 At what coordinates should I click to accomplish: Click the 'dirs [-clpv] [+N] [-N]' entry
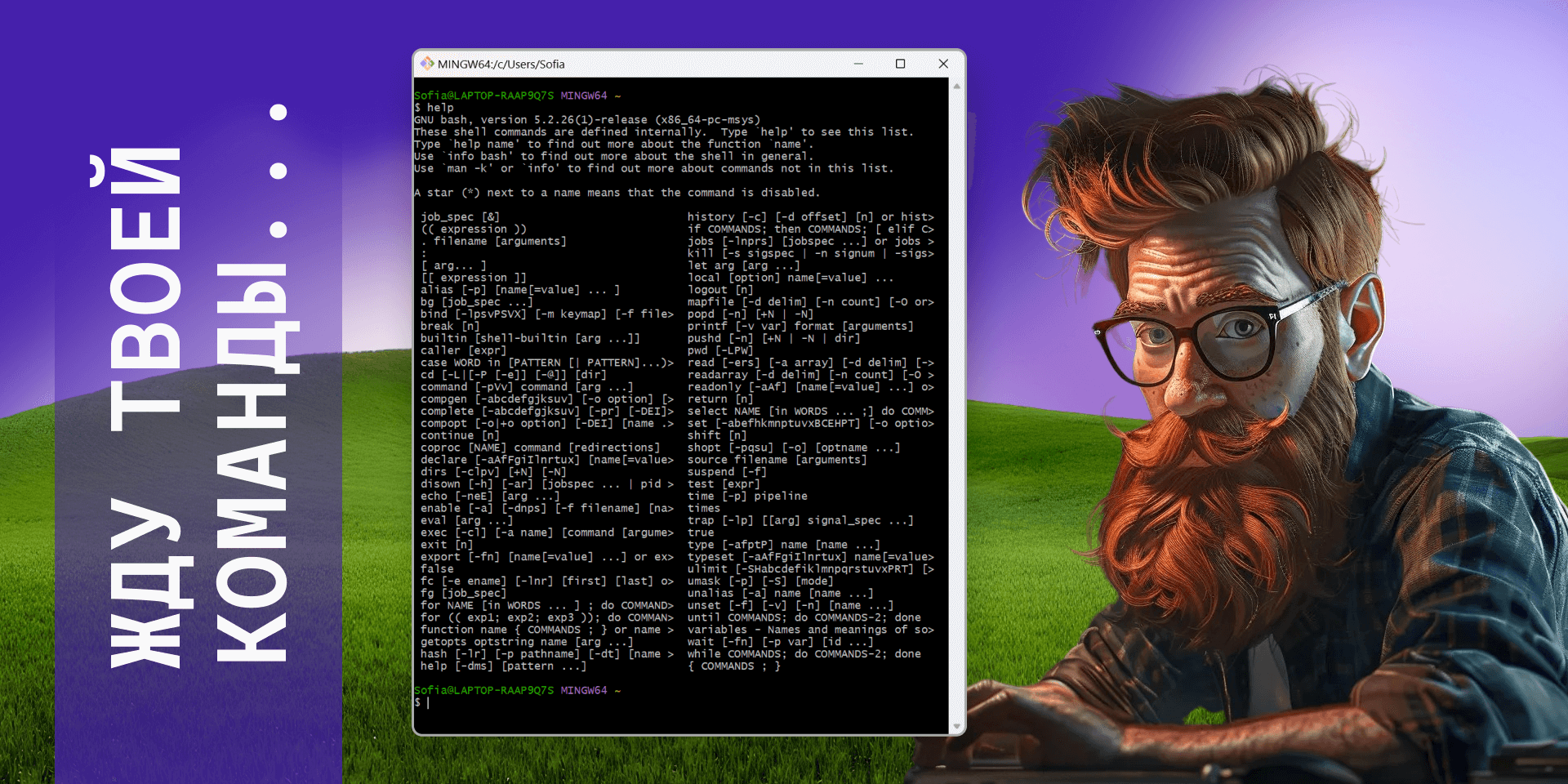click(x=493, y=472)
